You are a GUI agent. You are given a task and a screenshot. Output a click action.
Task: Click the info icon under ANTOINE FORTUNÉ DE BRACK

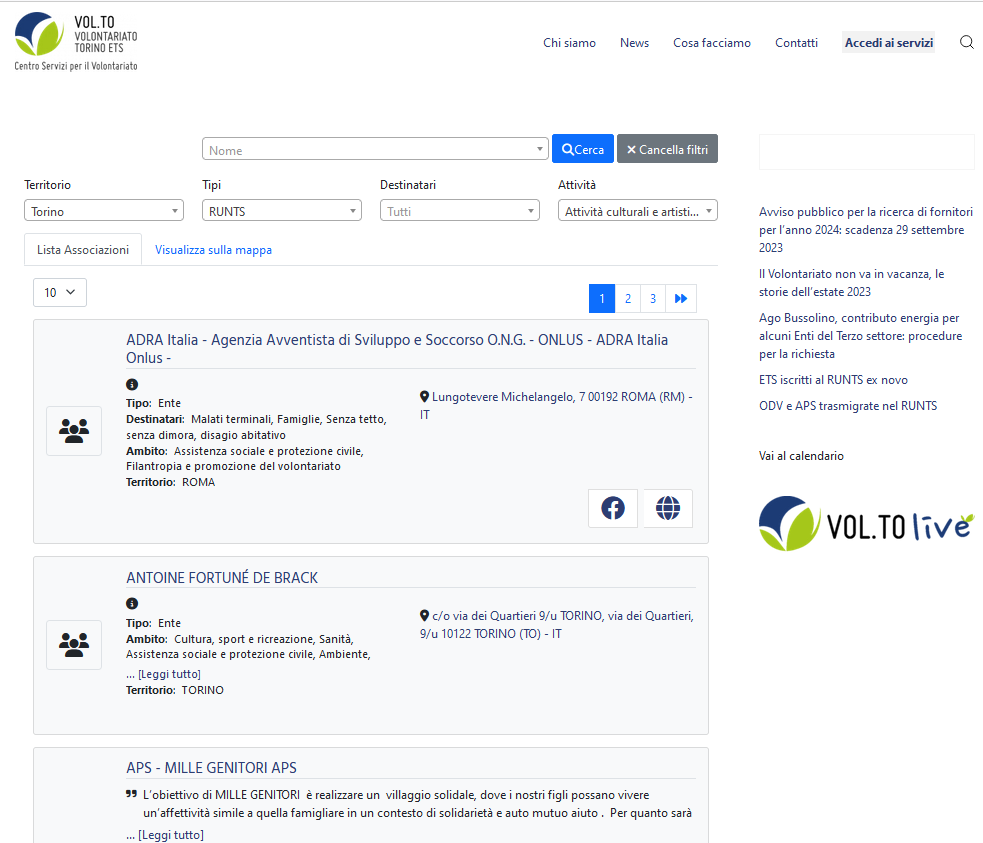tap(132, 603)
